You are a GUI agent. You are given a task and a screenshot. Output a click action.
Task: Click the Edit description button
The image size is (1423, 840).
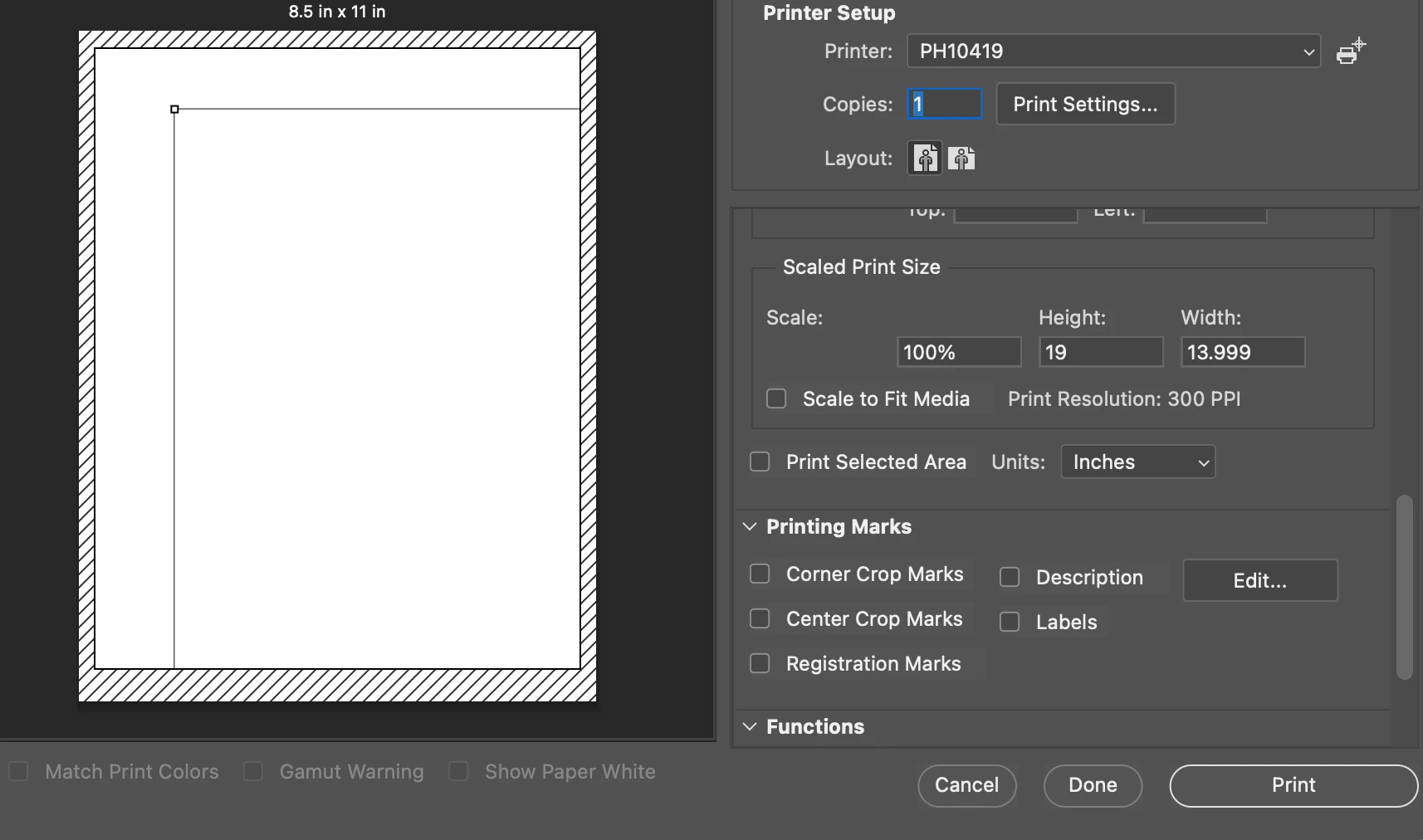[1259, 580]
